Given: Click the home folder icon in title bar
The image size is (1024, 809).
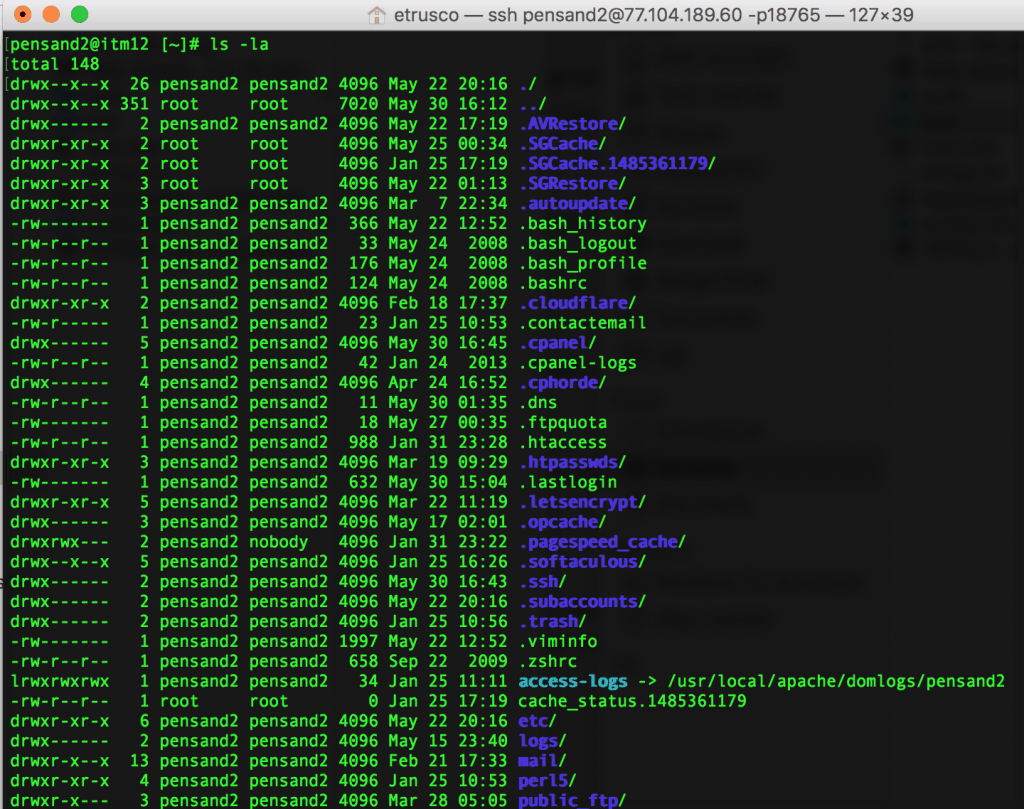Looking at the screenshot, I should click(375, 14).
